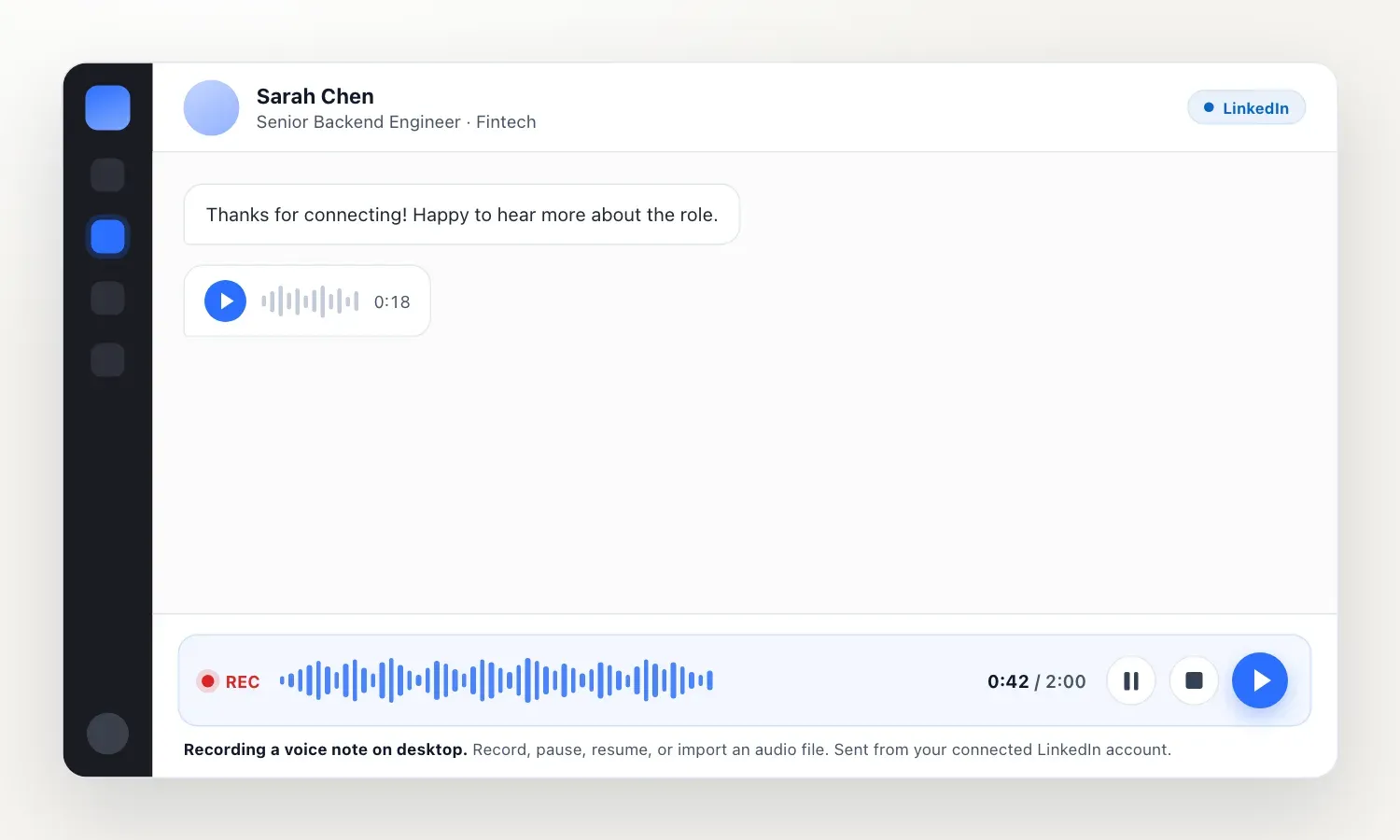
Task: Click the waveform of the 0:18 voice message
Action: coord(310,301)
